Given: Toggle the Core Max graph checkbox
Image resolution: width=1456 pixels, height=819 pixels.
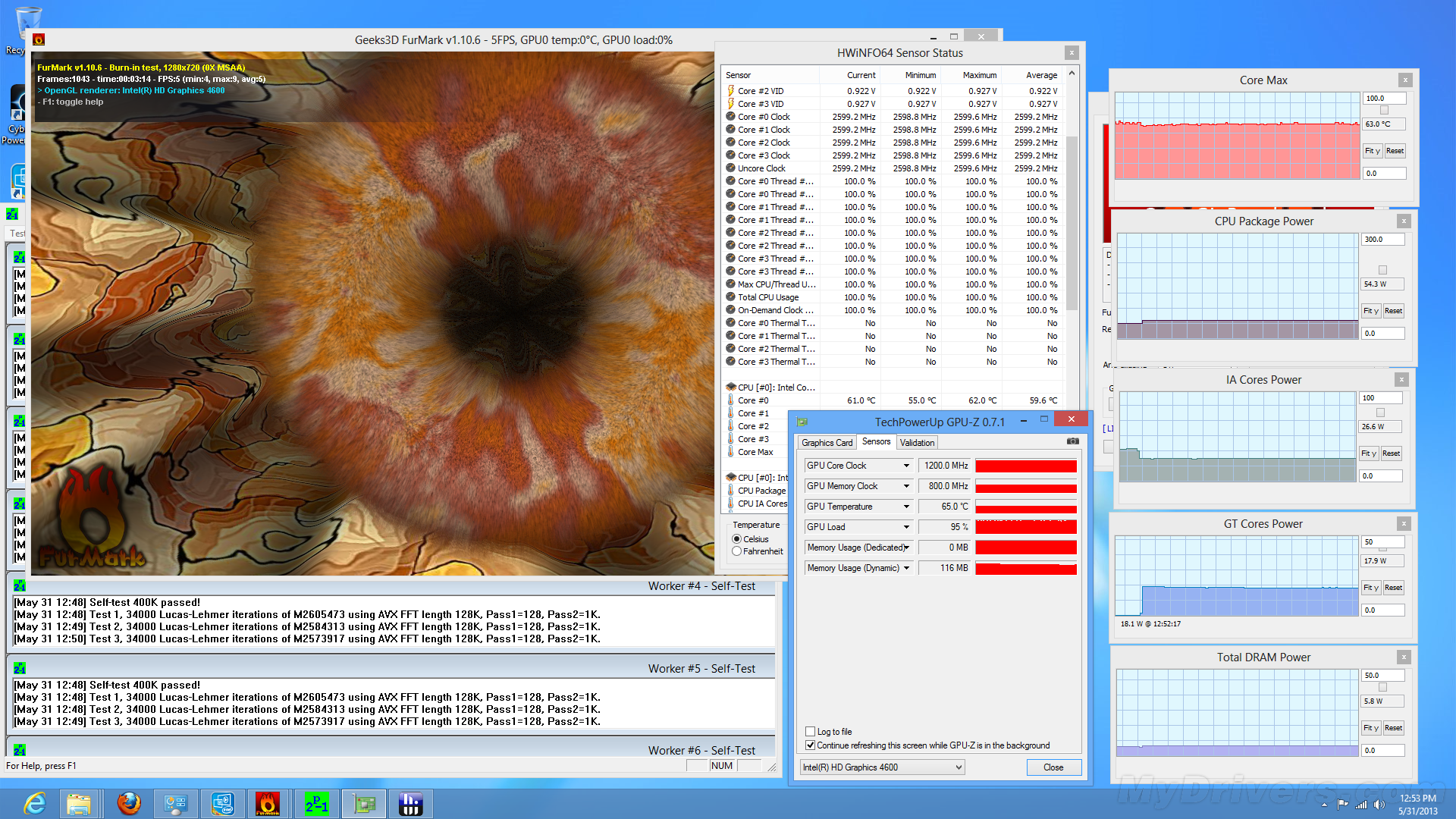Looking at the screenshot, I should [1384, 111].
